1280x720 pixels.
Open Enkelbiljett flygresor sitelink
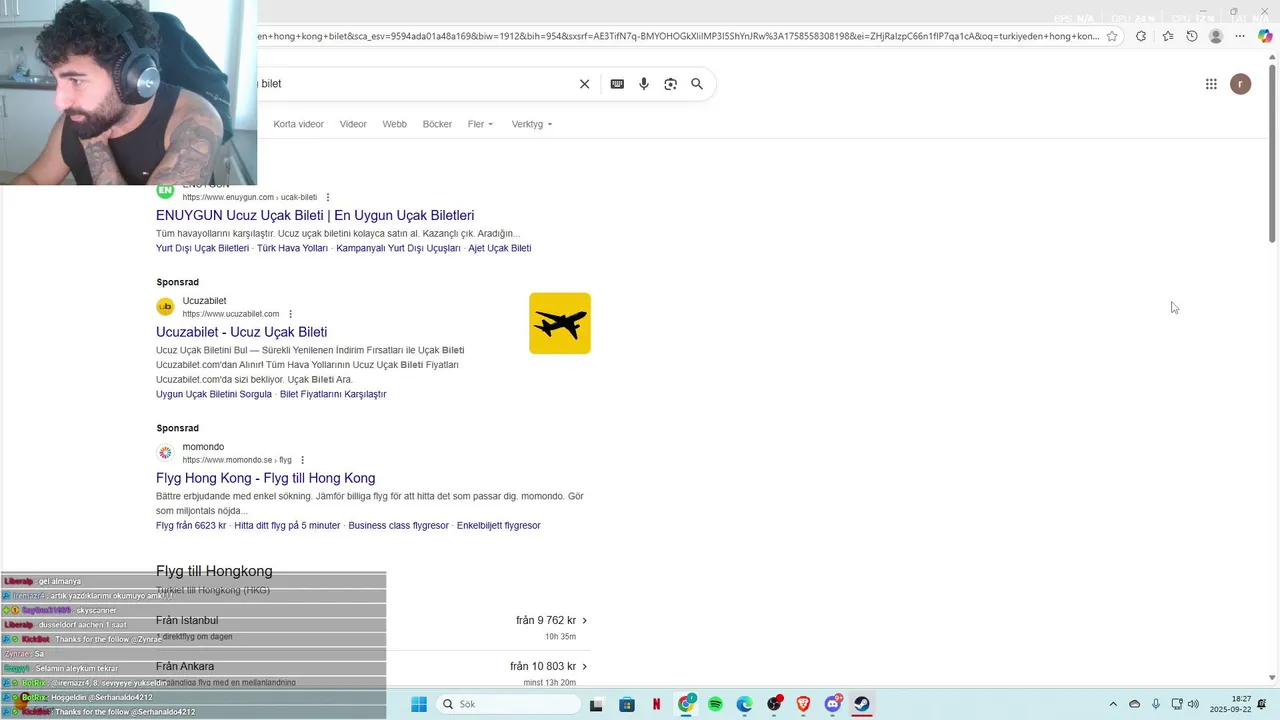coord(498,525)
